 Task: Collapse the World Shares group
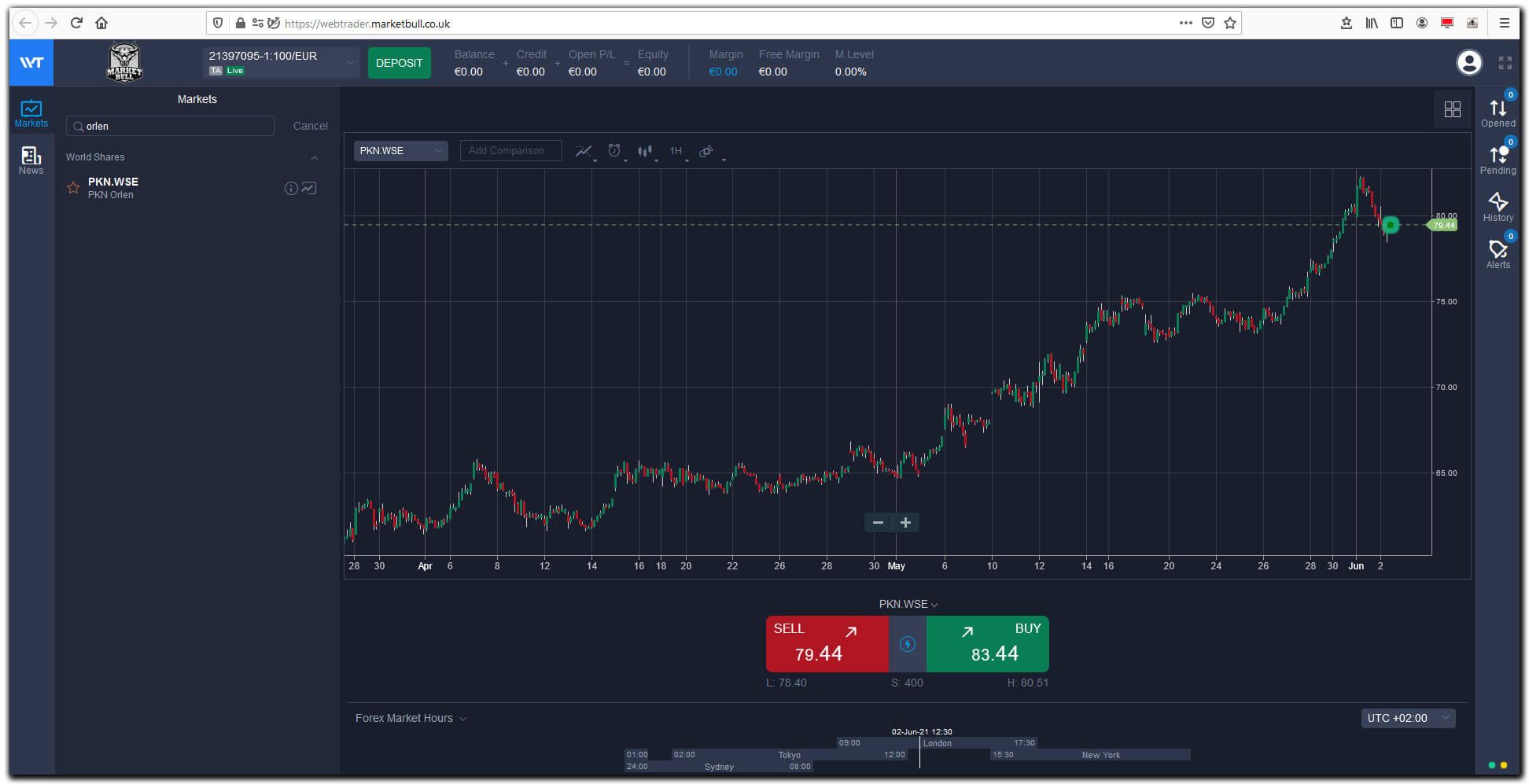tap(315, 157)
